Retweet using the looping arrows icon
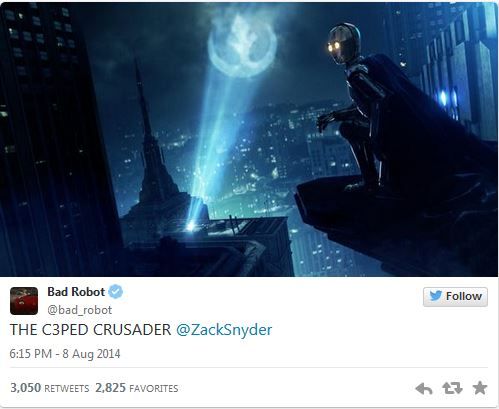This screenshot has height=409, width=499. pyautogui.click(x=452, y=388)
